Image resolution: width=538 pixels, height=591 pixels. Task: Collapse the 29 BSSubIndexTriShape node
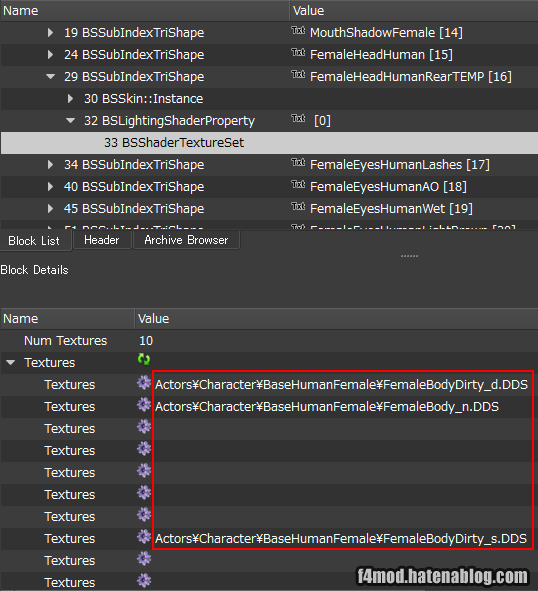pyautogui.click(x=50, y=77)
